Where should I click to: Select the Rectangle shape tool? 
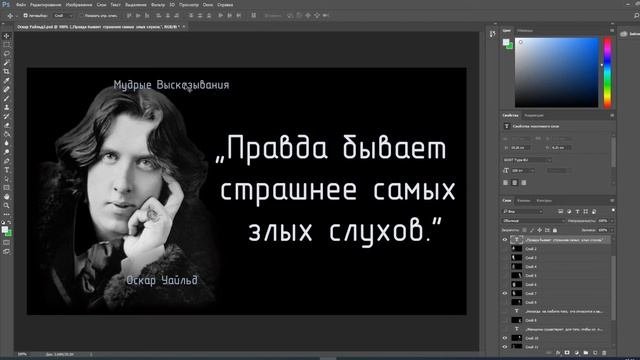tap(7, 188)
